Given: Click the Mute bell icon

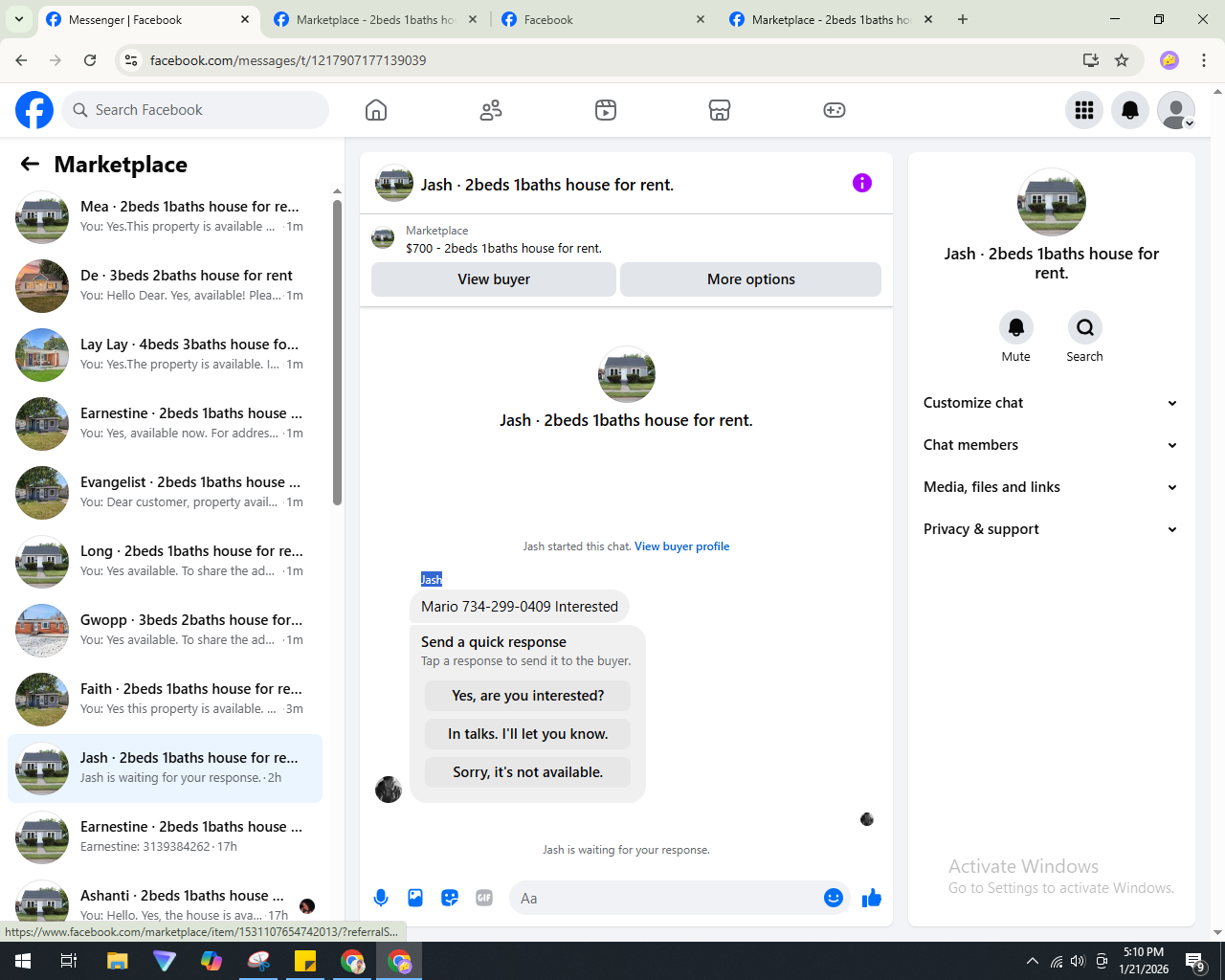Looking at the screenshot, I should (1016, 327).
